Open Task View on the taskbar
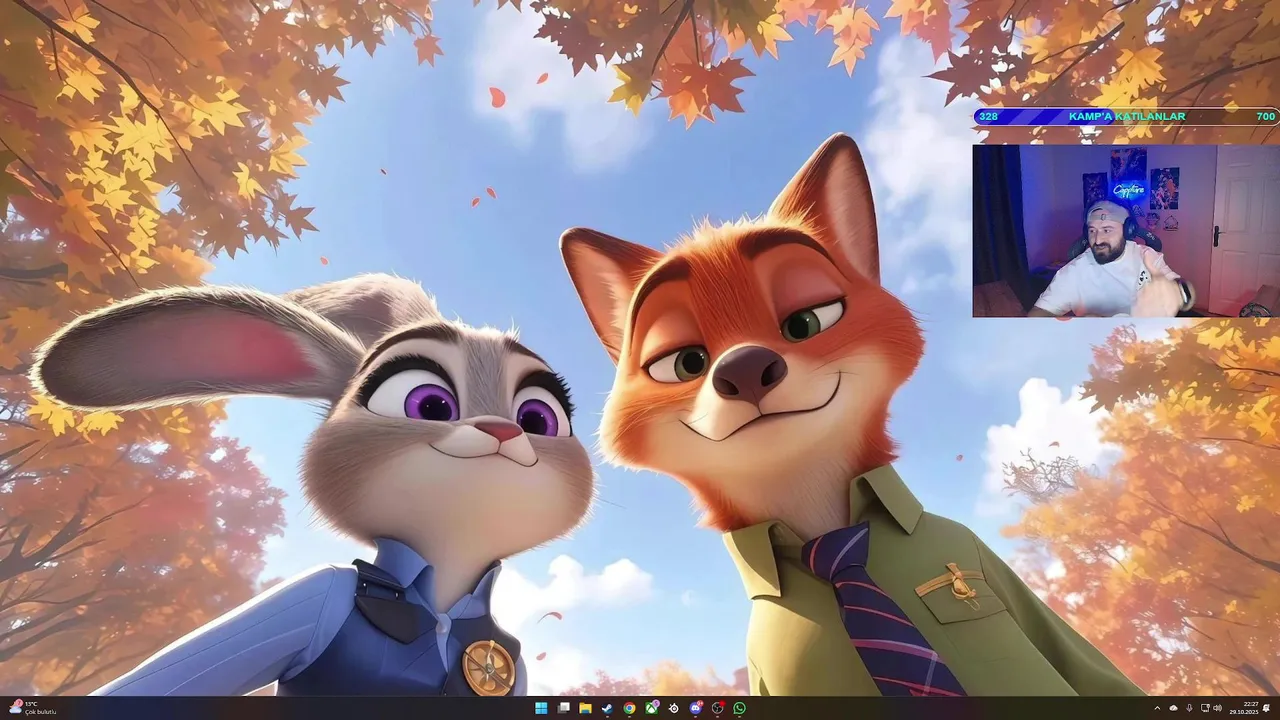1280x720 pixels. pos(563,708)
